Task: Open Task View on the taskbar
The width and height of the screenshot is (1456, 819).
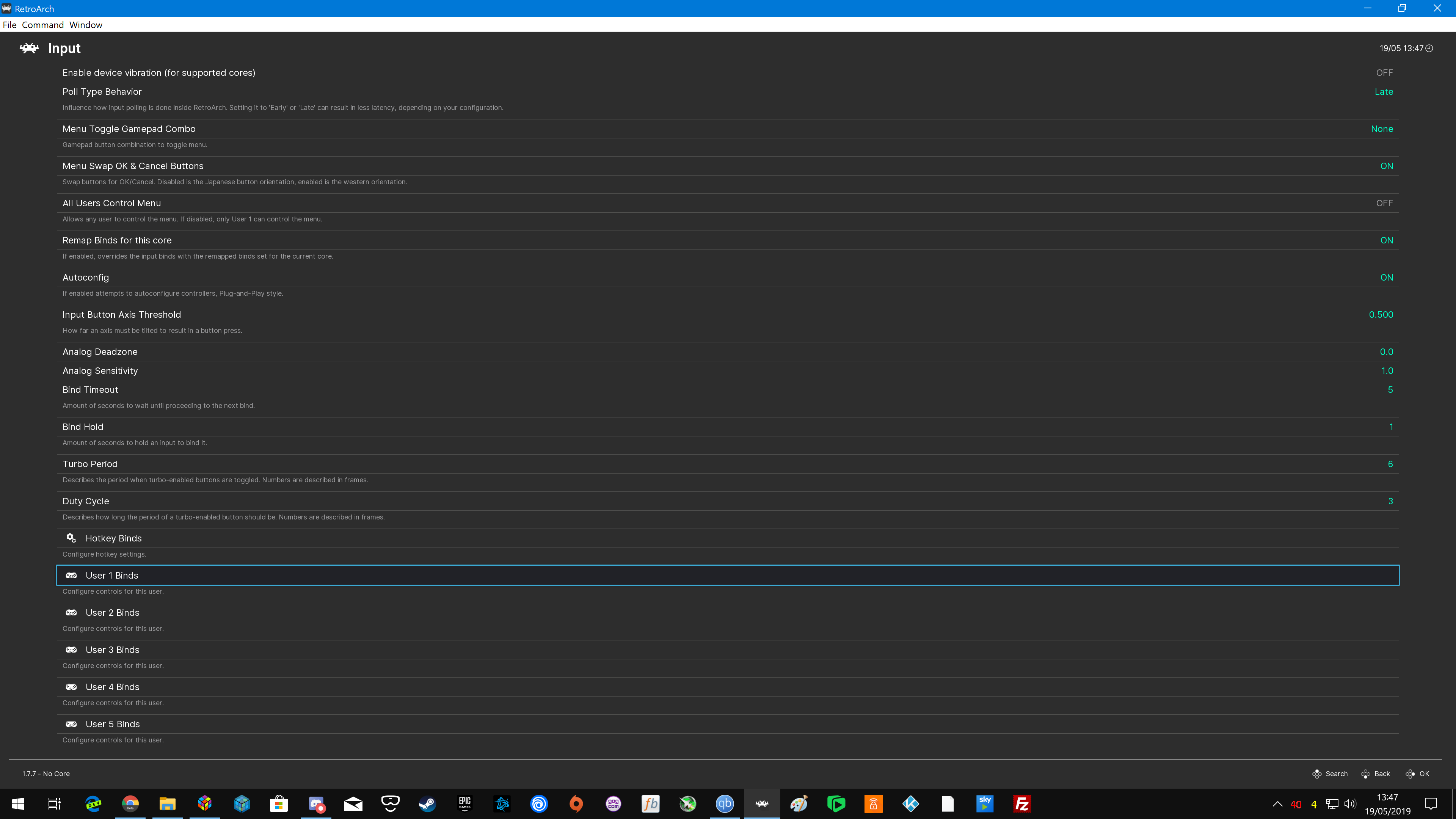Action: pyautogui.click(x=54, y=803)
